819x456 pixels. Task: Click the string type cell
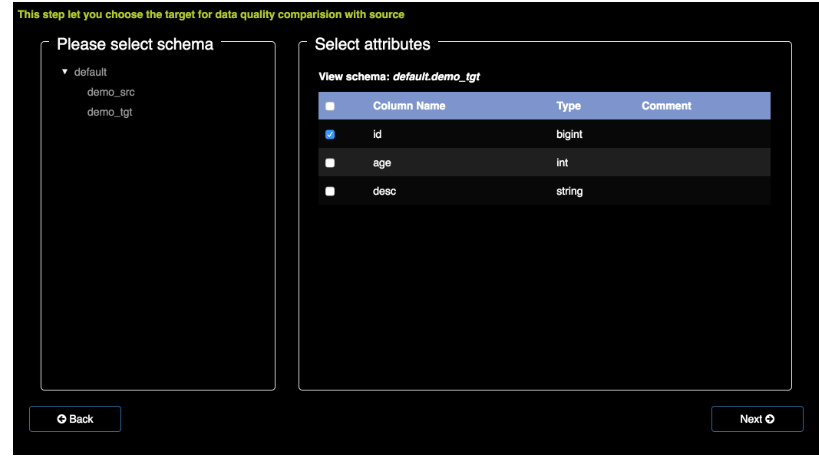click(569, 191)
